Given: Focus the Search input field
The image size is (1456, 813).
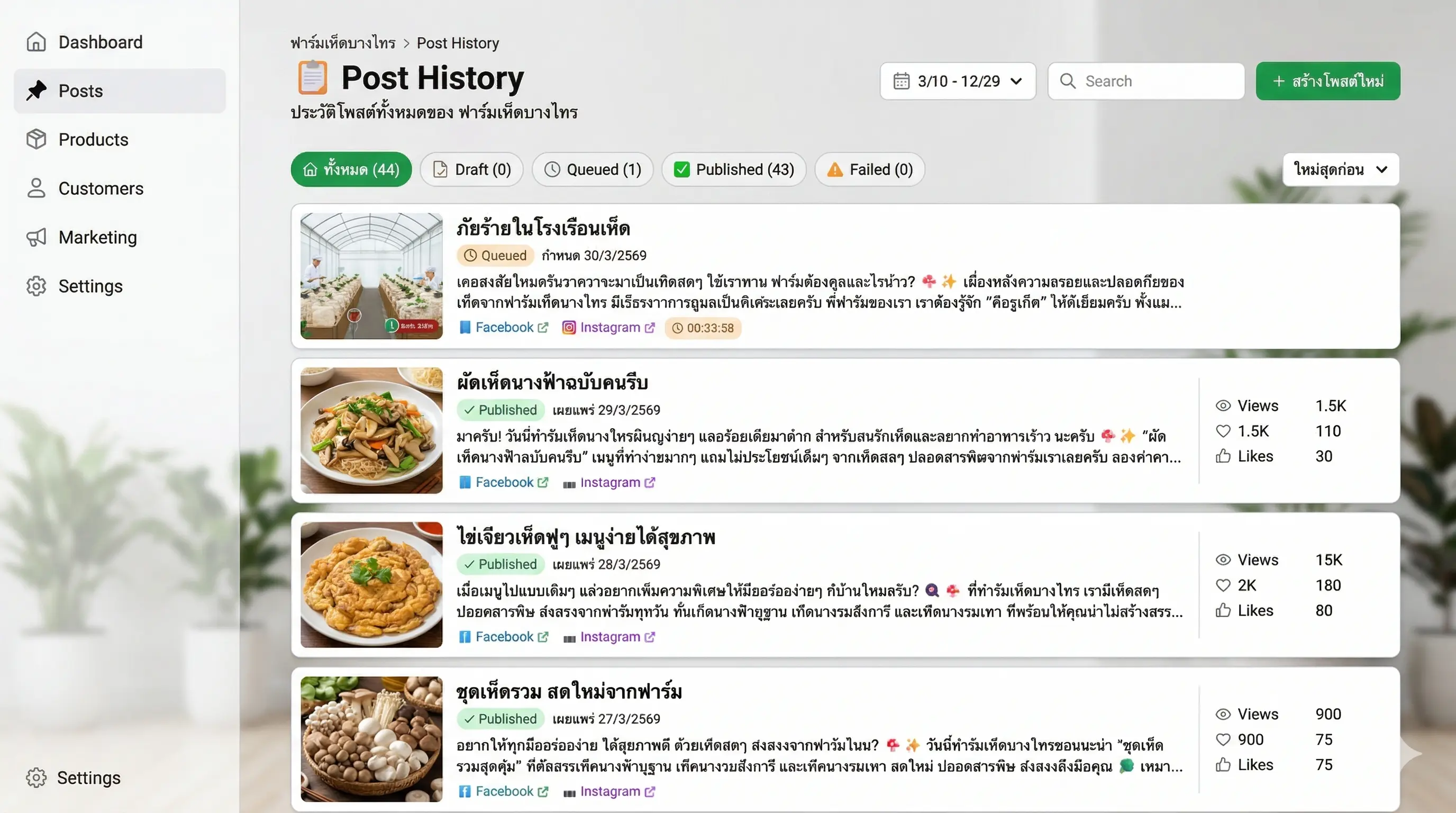Looking at the screenshot, I should click(x=1146, y=81).
